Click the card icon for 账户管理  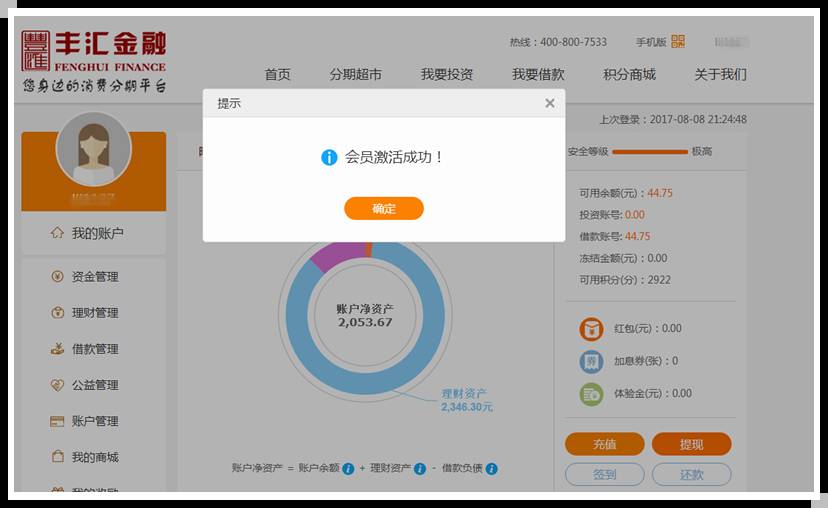57,421
